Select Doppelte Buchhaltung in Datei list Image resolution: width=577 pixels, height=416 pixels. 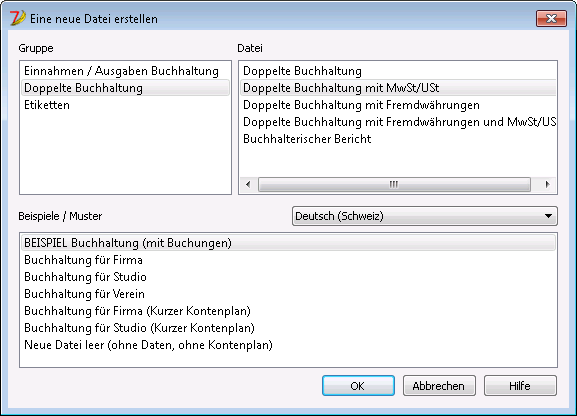[x=398, y=71]
